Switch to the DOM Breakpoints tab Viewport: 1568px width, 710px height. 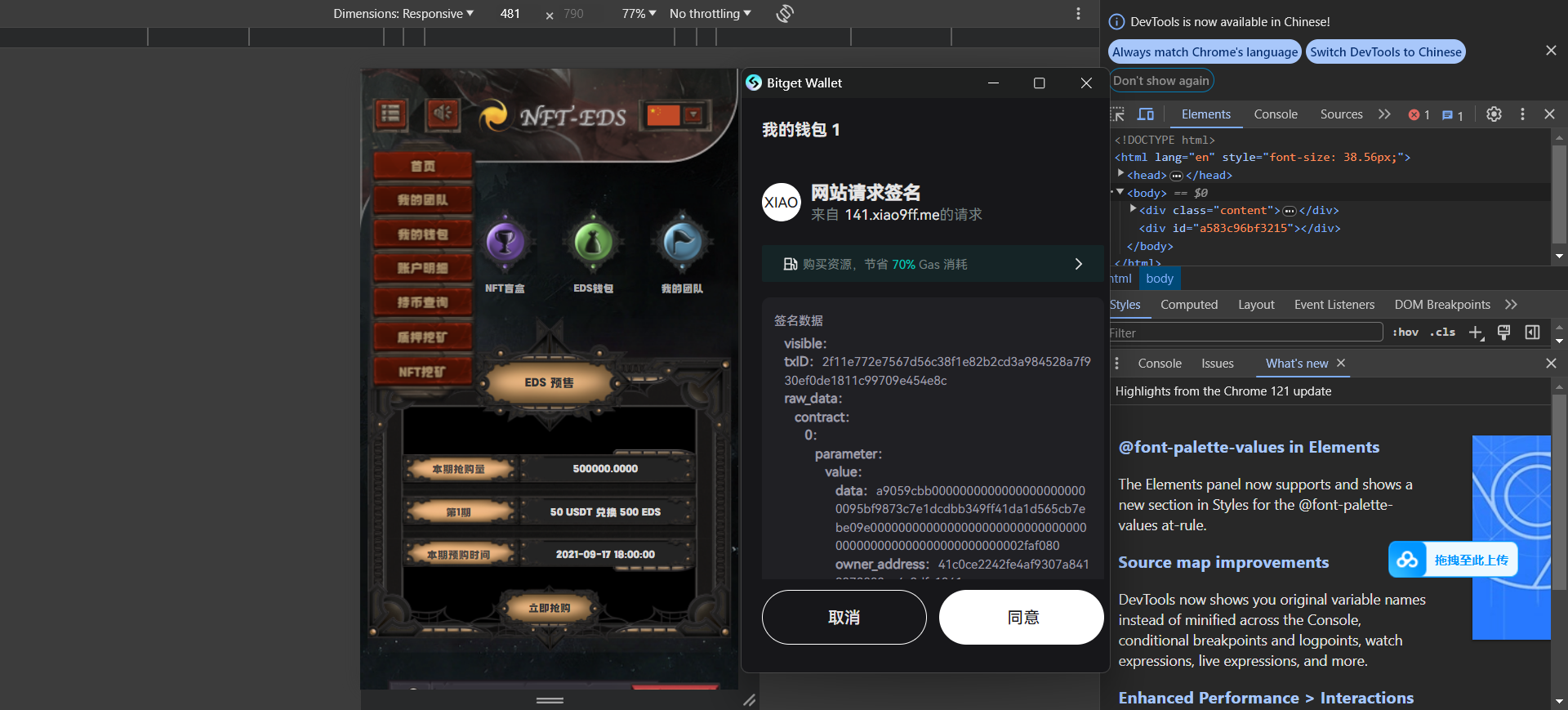[1442, 305]
